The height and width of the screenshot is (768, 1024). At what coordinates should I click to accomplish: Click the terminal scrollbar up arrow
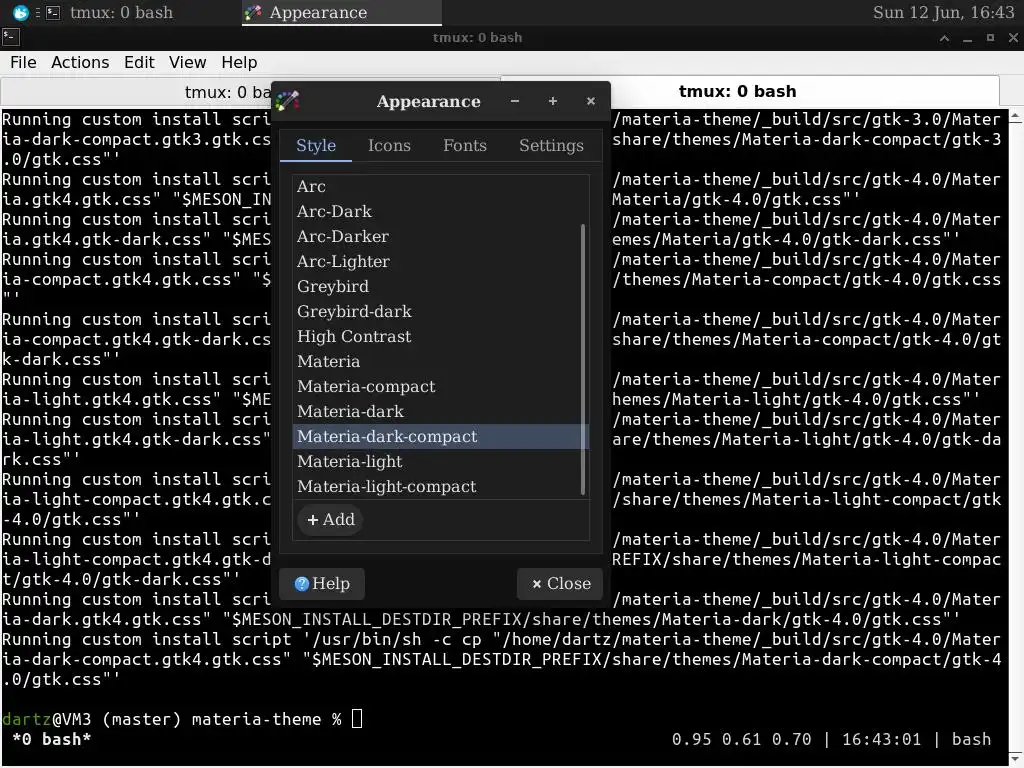1016,116
